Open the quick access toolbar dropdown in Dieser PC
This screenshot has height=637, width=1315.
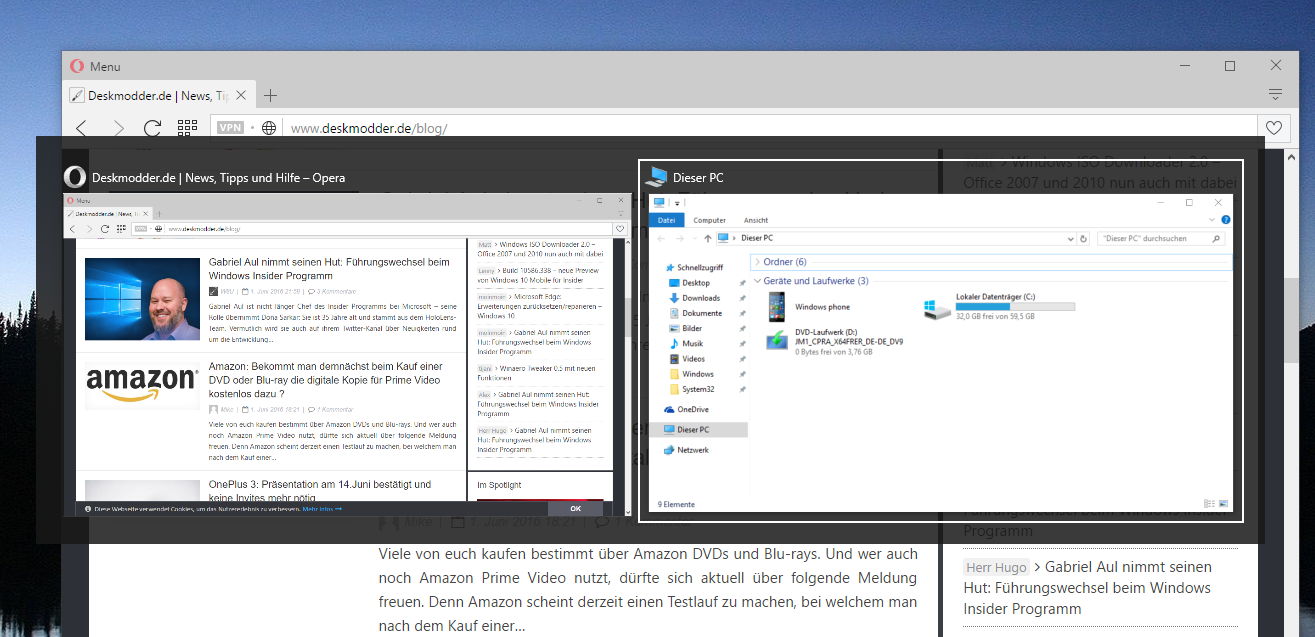pyautogui.click(x=678, y=203)
